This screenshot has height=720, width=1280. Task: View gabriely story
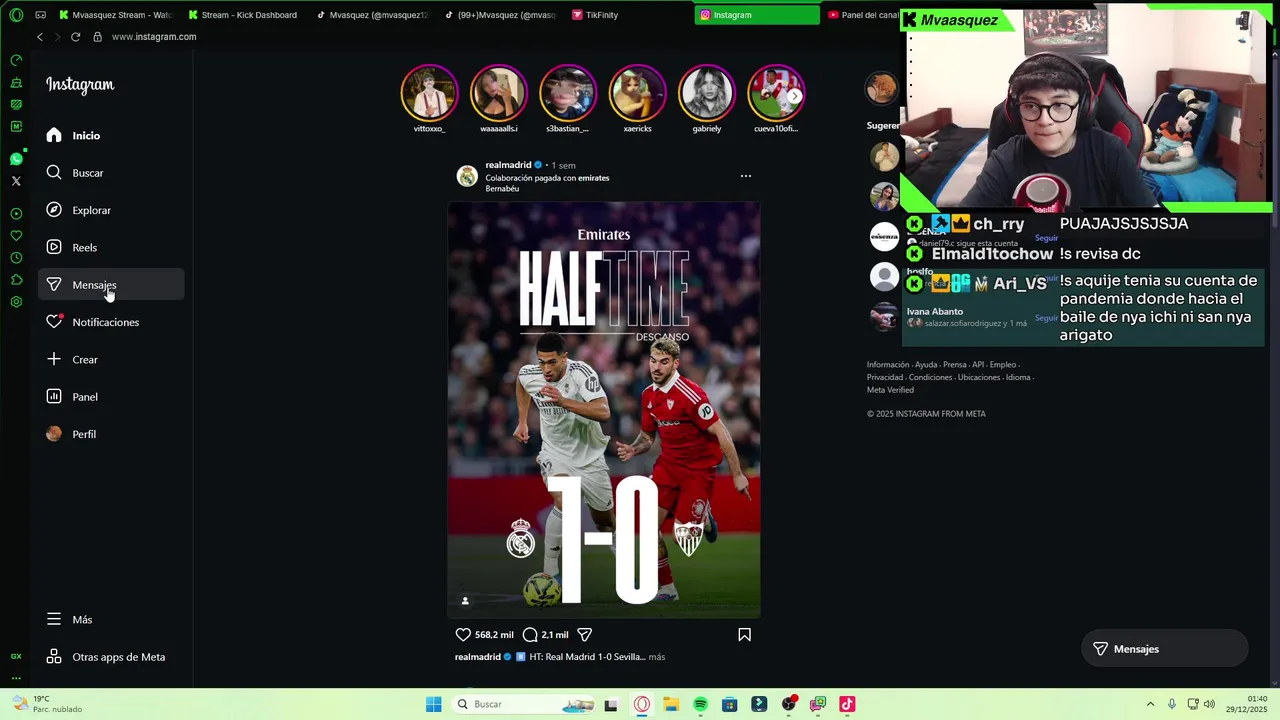click(706, 92)
